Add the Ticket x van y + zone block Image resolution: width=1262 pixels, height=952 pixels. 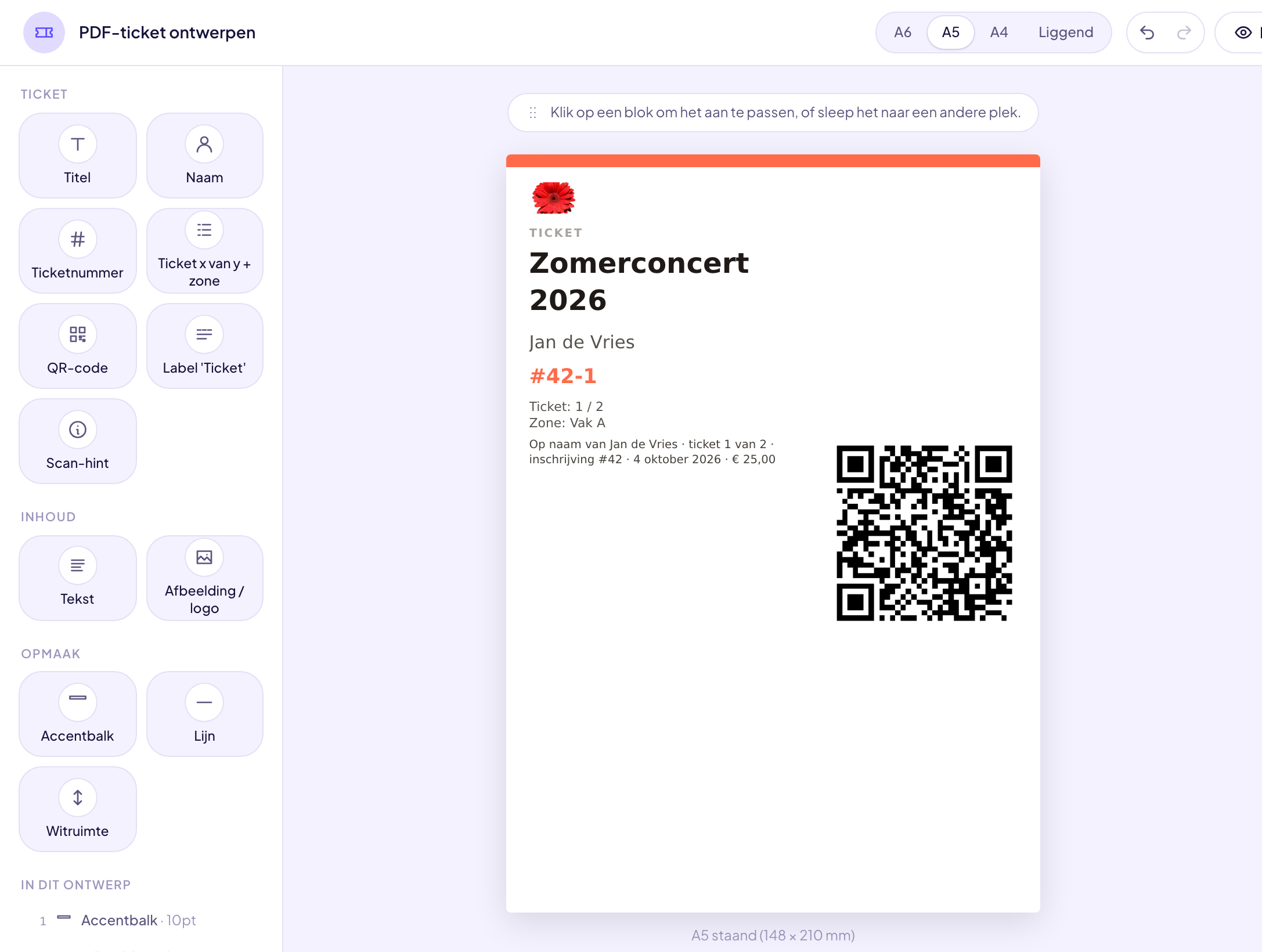[204, 251]
